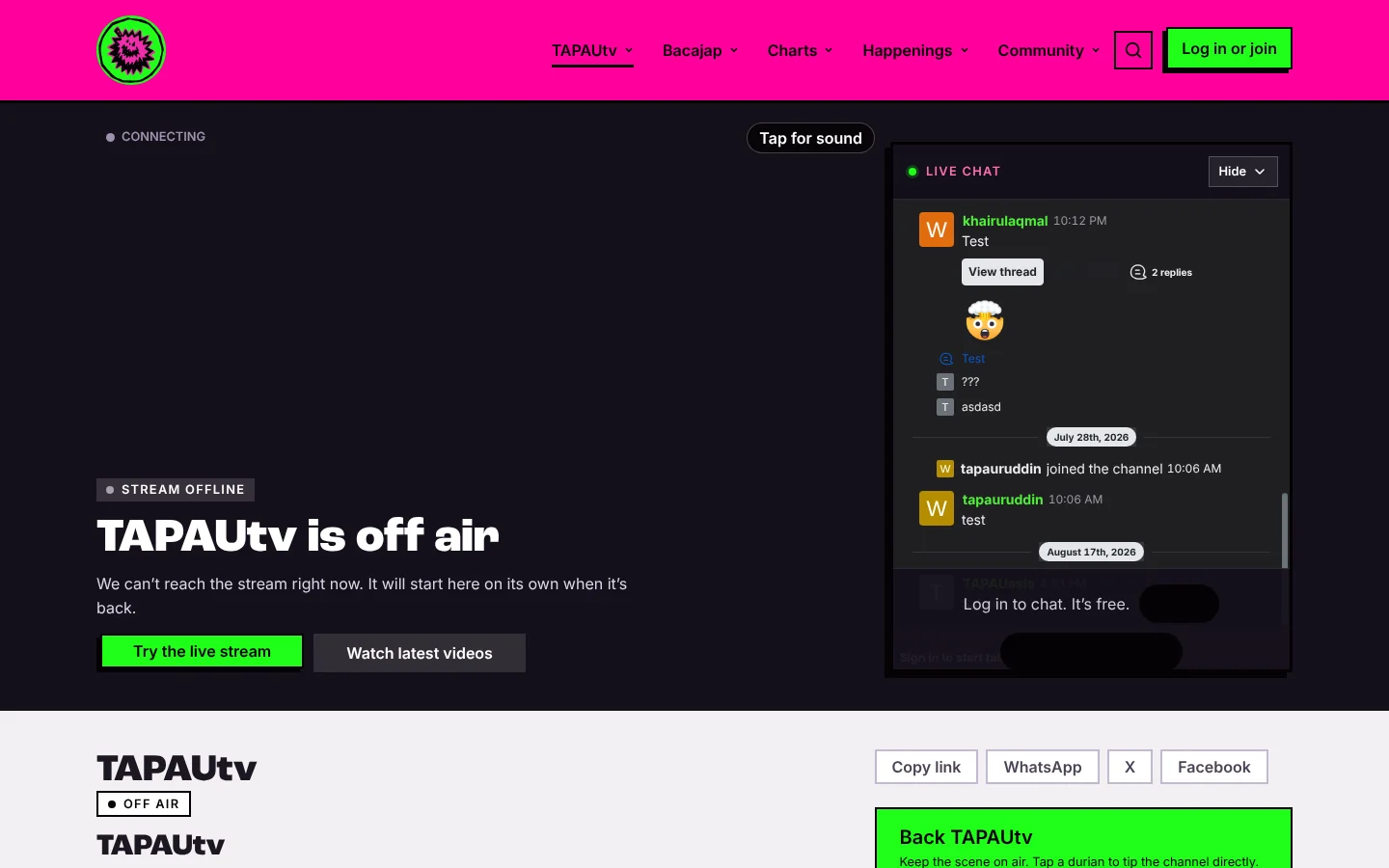Open the search magnifier icon
The width and height of the screenshot is (1389, 868).
[x=1133, y=50]
